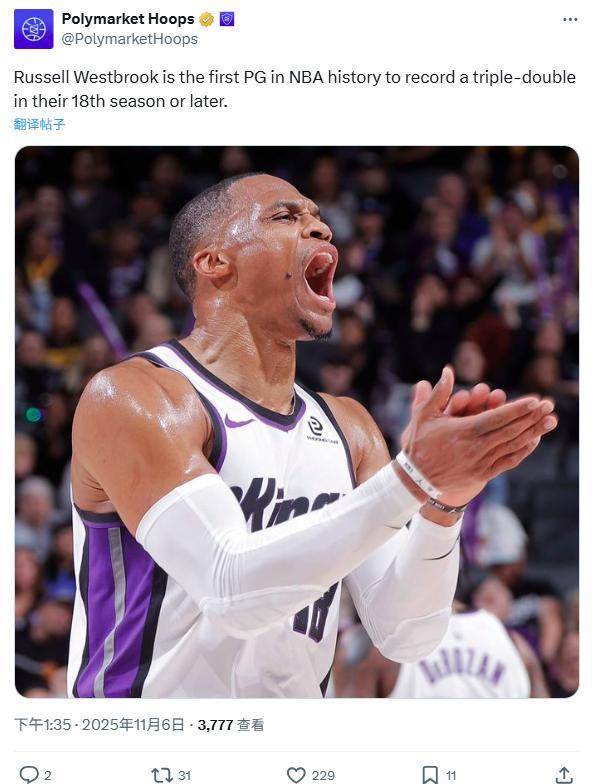Screen dimensions: 592x784
Task: Like the post with heart icon
Action: pyautogui.click(x=296, y=775)
